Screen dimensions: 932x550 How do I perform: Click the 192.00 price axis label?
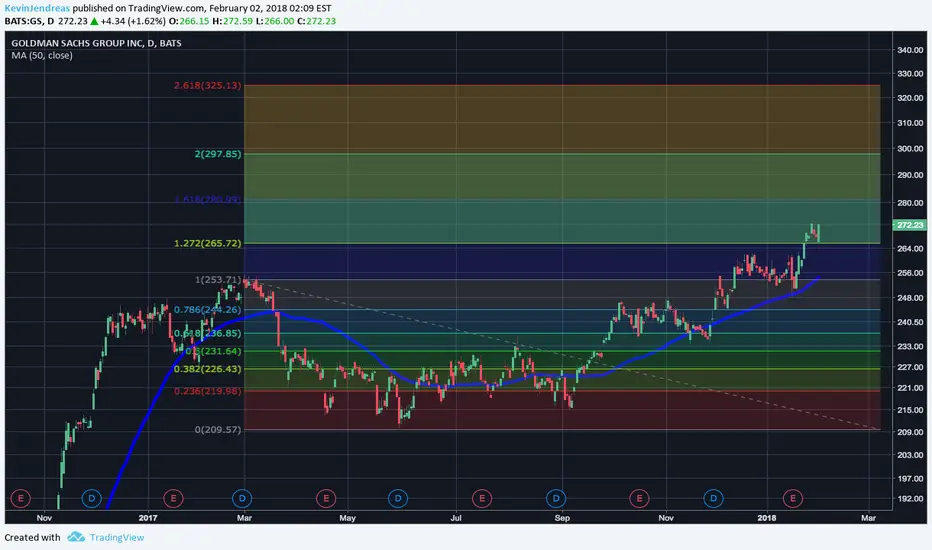click(x=910, y=499)
